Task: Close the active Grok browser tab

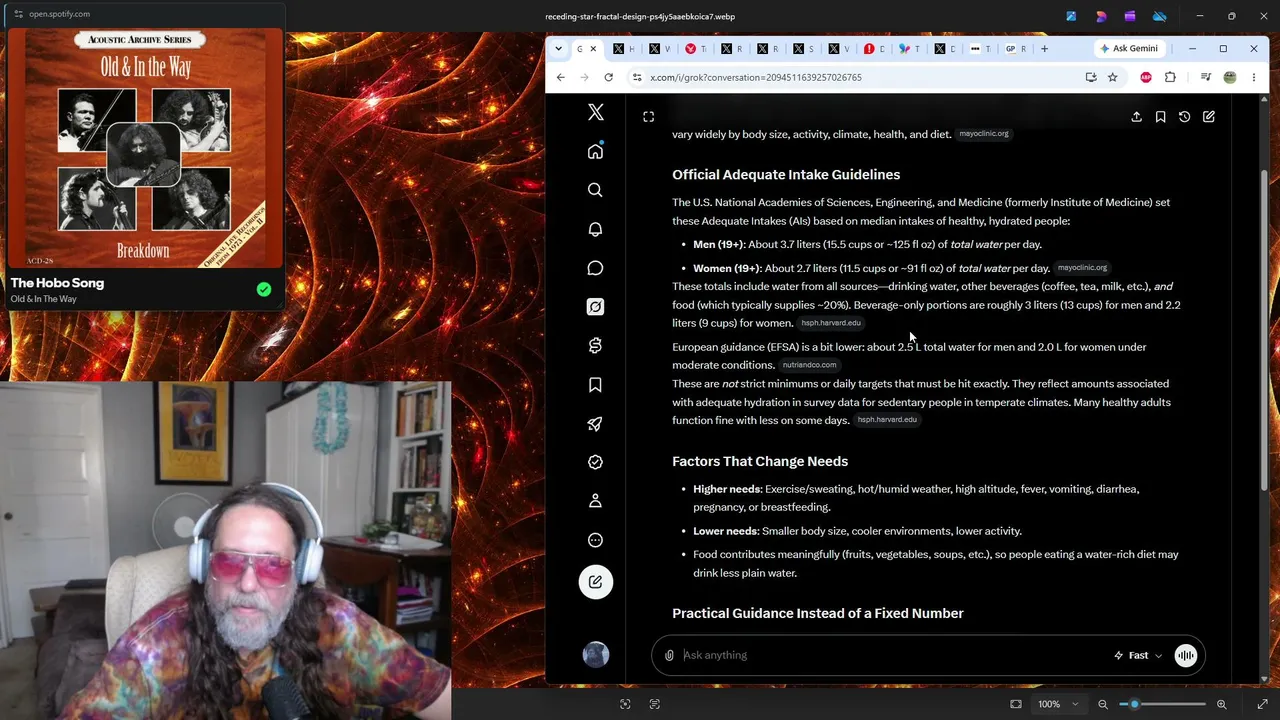Action: point(593,48)
